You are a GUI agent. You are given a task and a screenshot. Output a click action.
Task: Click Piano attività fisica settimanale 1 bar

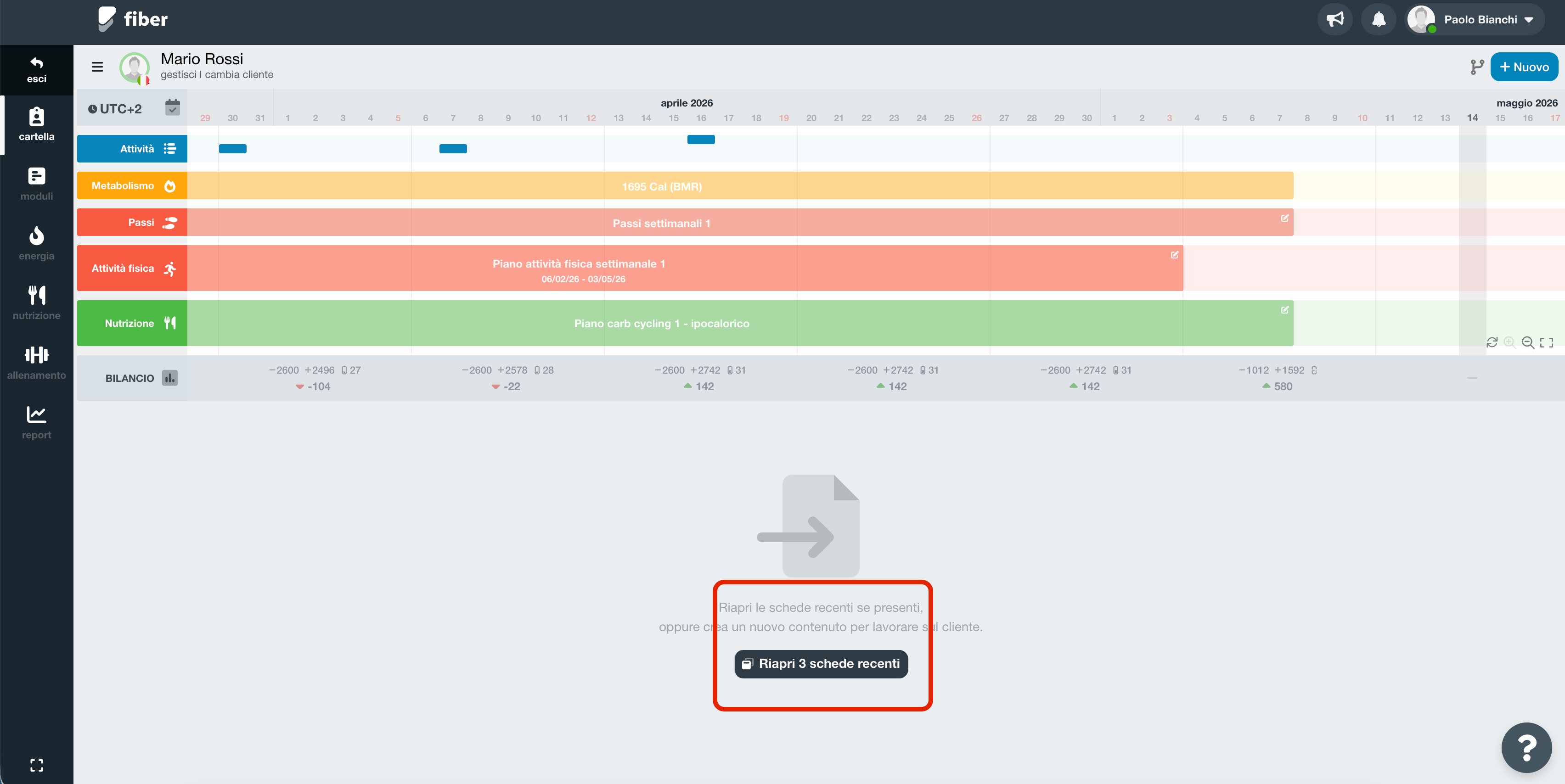click(685, 269)
